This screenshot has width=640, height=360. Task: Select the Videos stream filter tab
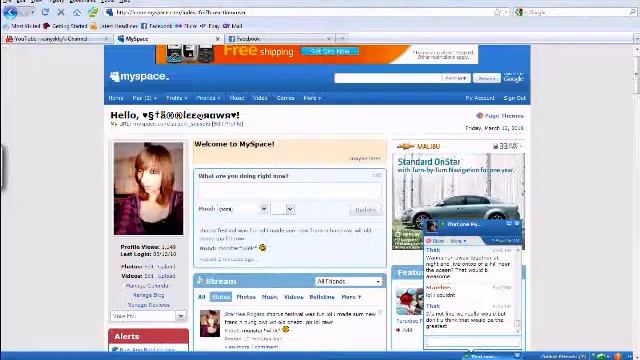click(x=293, y=297)
